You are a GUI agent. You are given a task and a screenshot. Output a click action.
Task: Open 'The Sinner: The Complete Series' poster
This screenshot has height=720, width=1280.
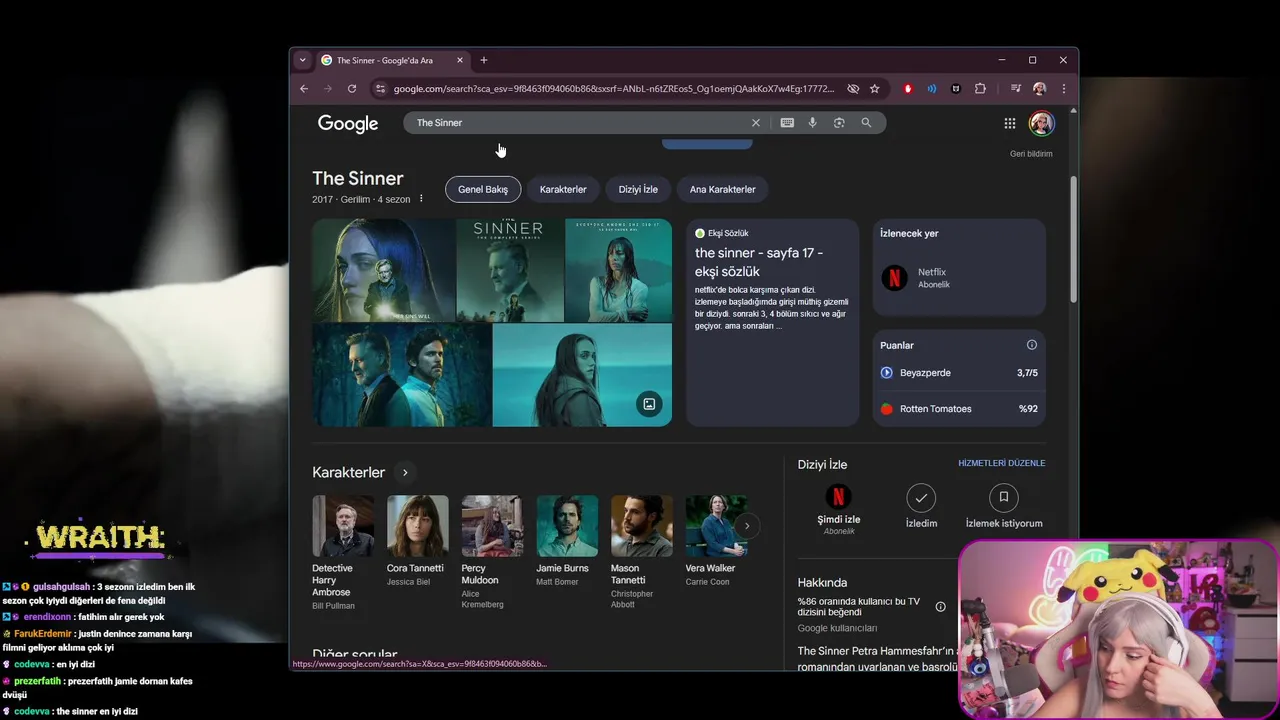[510, 270]
